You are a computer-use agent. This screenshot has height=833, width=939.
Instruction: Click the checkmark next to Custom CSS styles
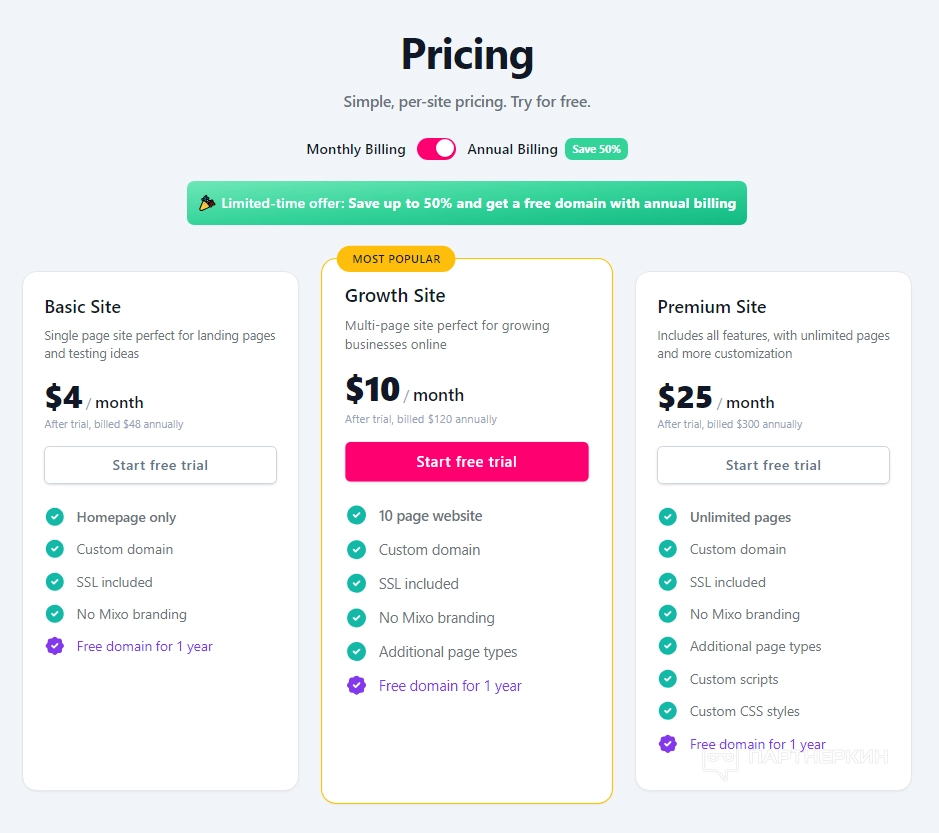tap(668, 711)
